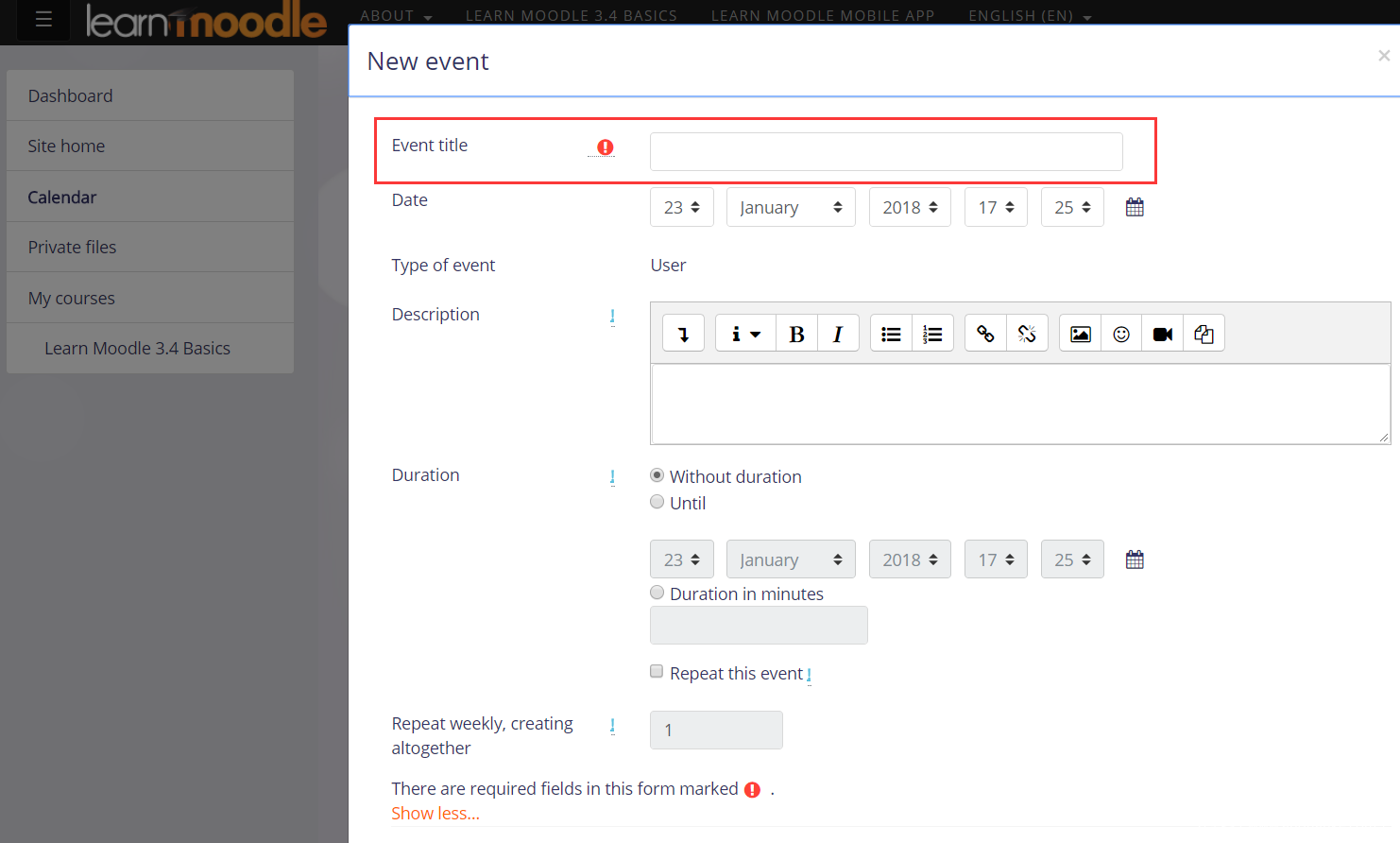Insert an ordered numbered list
Image resolution: width=1400 pixels, height=843 pixels.
[932, 334]
